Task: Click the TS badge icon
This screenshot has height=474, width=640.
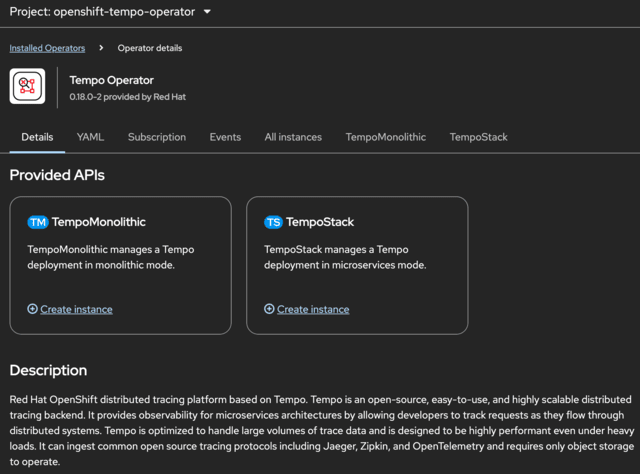Action: 273,222
